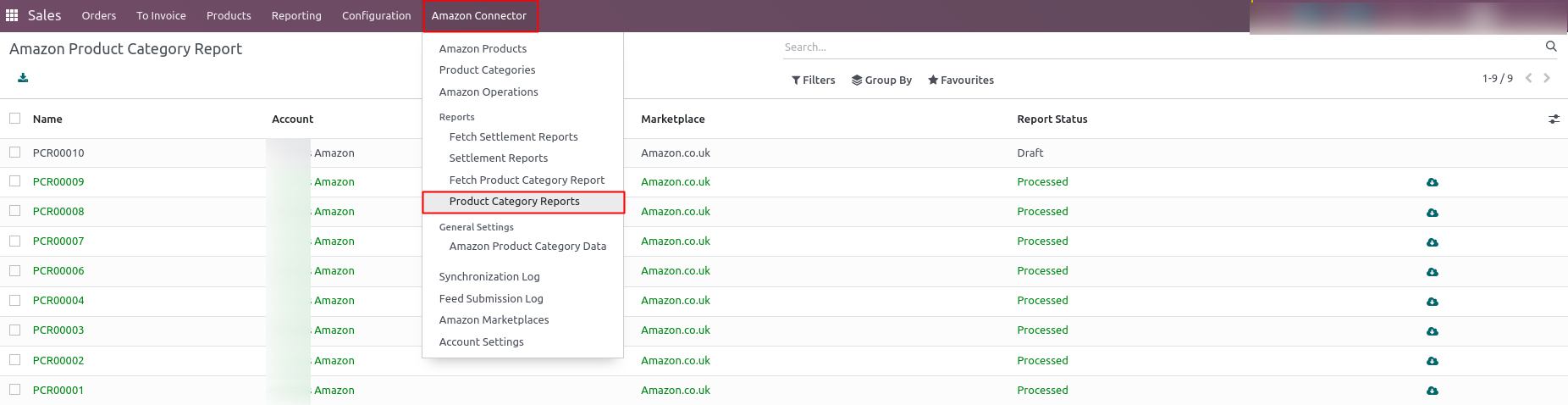Choose Product Categories menu entry

pos(487,69)
